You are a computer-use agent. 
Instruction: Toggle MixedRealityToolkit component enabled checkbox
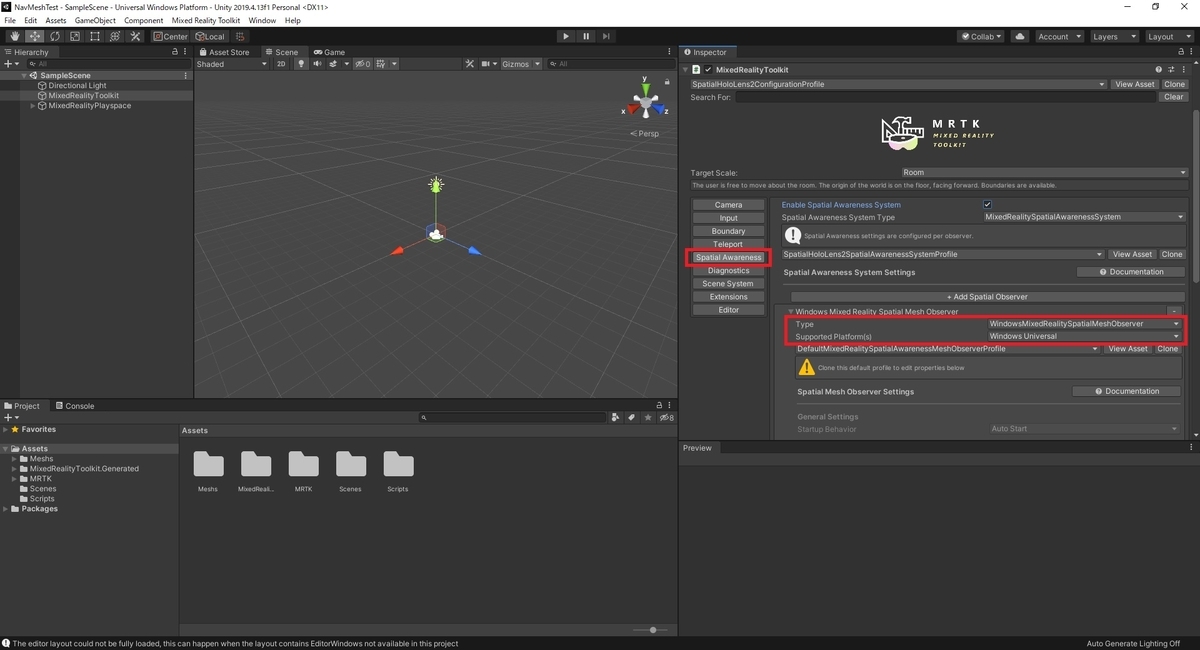tap(709, 70)
